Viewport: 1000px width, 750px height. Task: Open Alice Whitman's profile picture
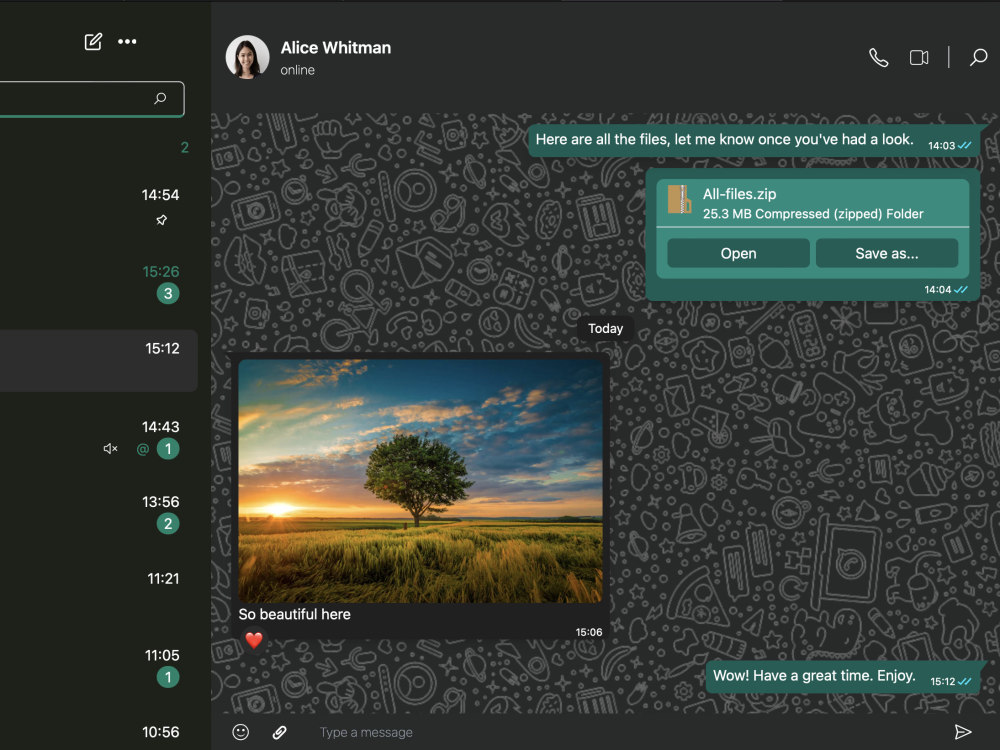pos(247,57)
